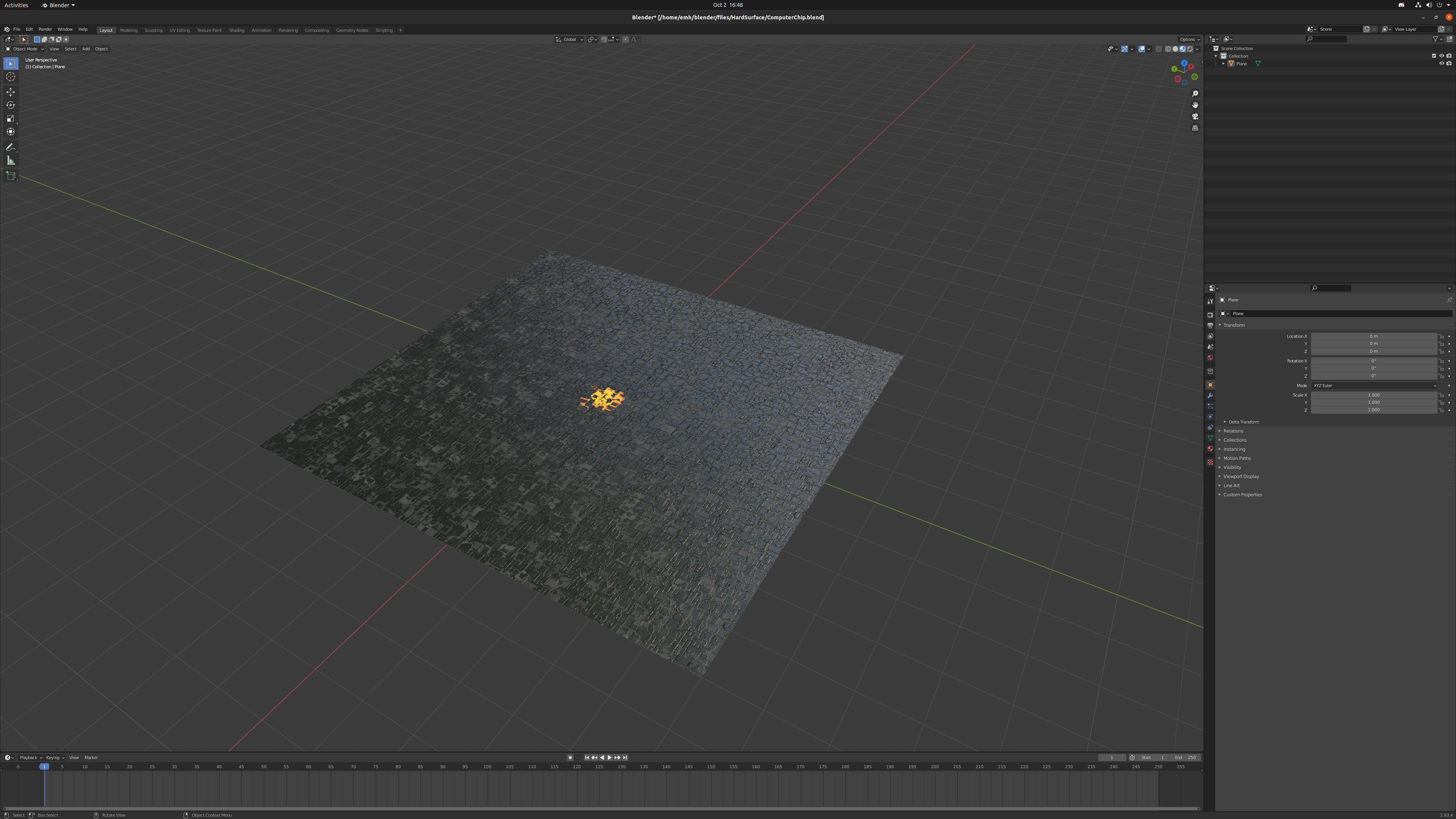This screenshot has height=819, width=1456.
Task: Activate the Move tool
Action: pyautogui.click(x=11, y=91)
